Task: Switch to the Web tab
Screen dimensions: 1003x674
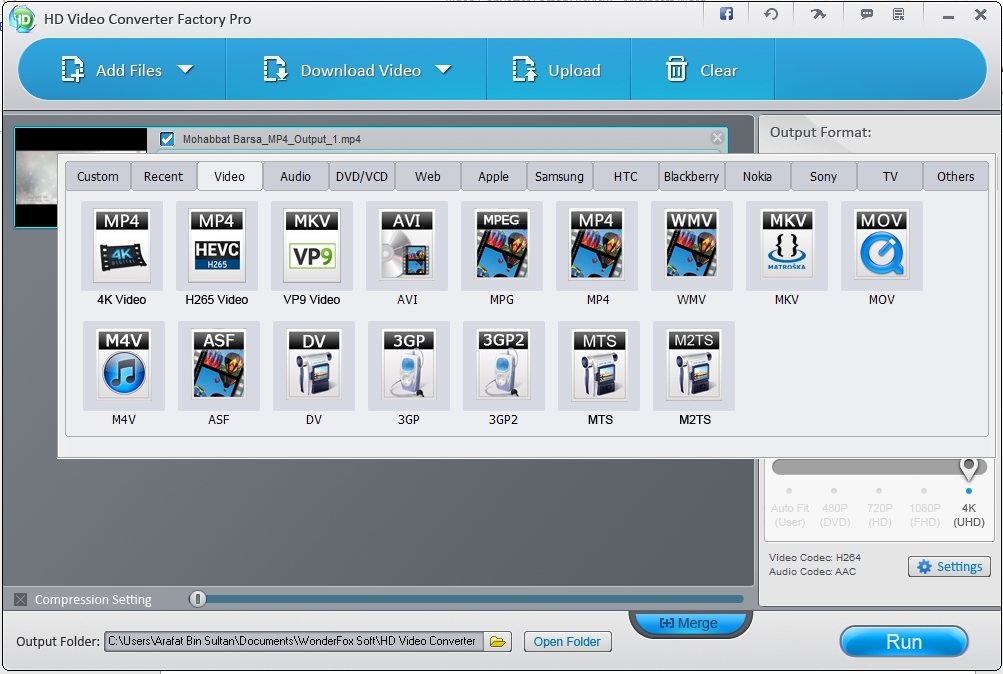Action: pos(427,176)
